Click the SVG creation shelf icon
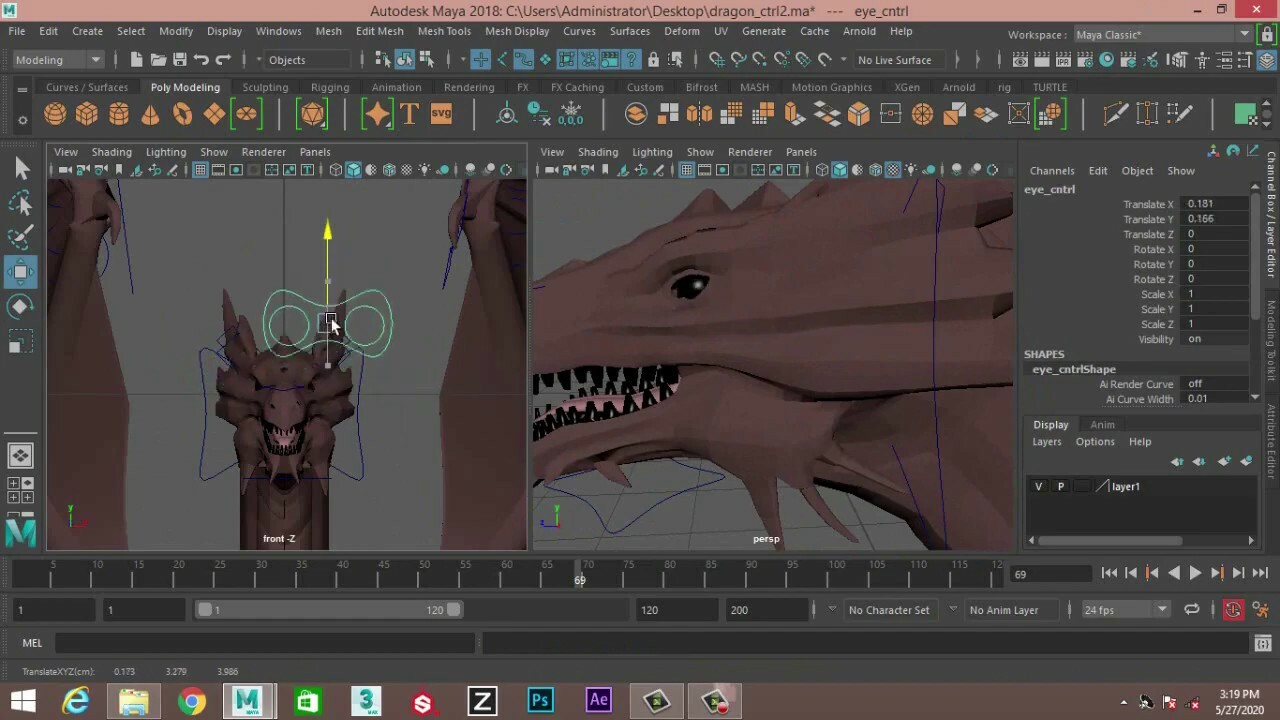Screen dimensions: 1280x720 coord(441,113)
